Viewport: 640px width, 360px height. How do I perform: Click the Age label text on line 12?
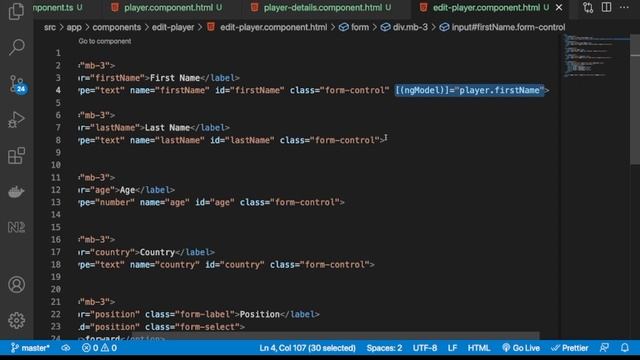pos(127,190)
